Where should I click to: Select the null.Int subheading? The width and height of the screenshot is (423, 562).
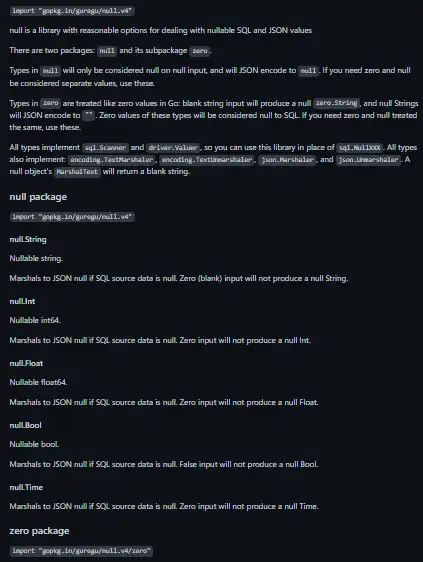click(22, 301)
